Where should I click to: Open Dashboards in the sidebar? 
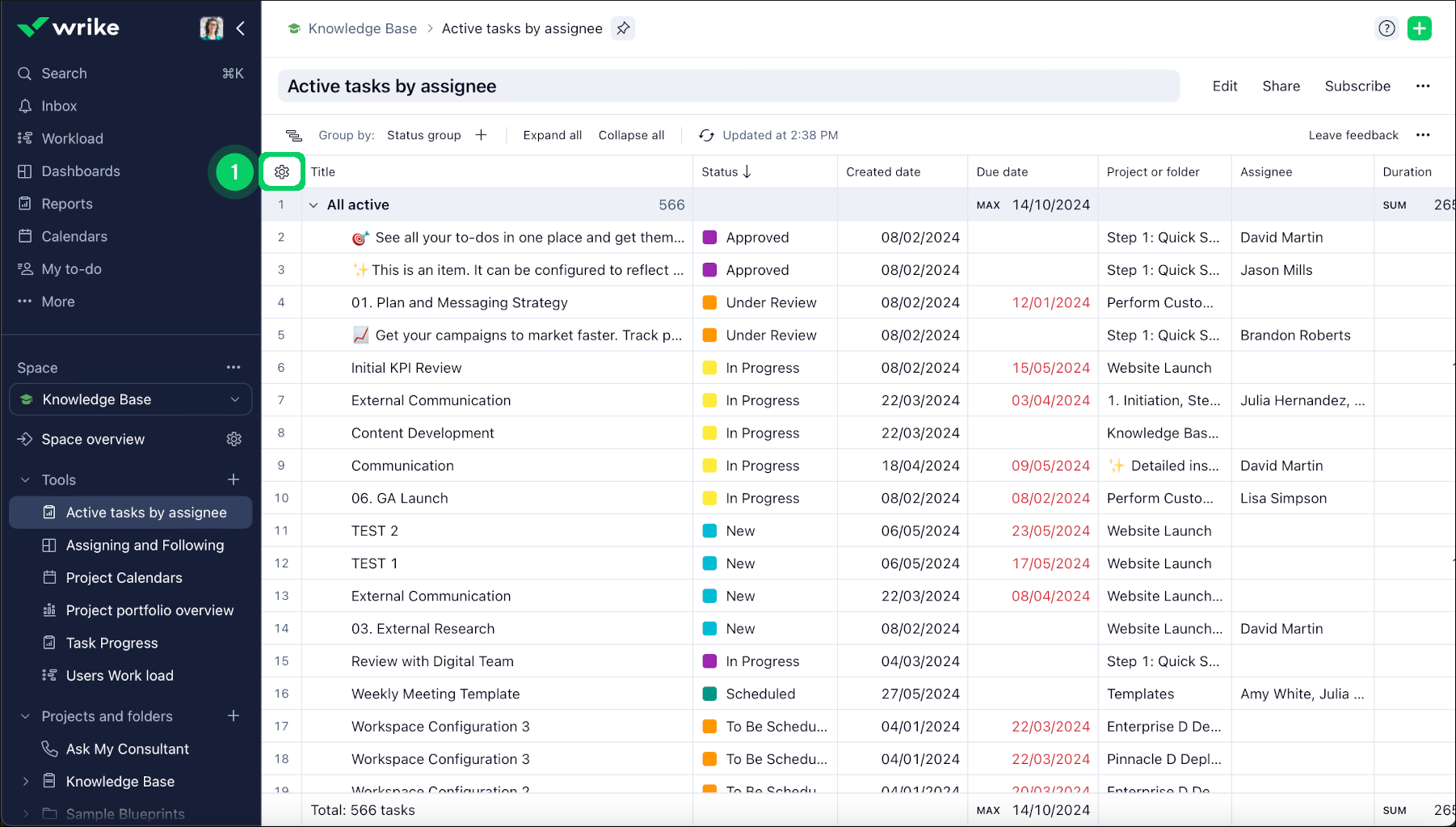tap(81, 171)
